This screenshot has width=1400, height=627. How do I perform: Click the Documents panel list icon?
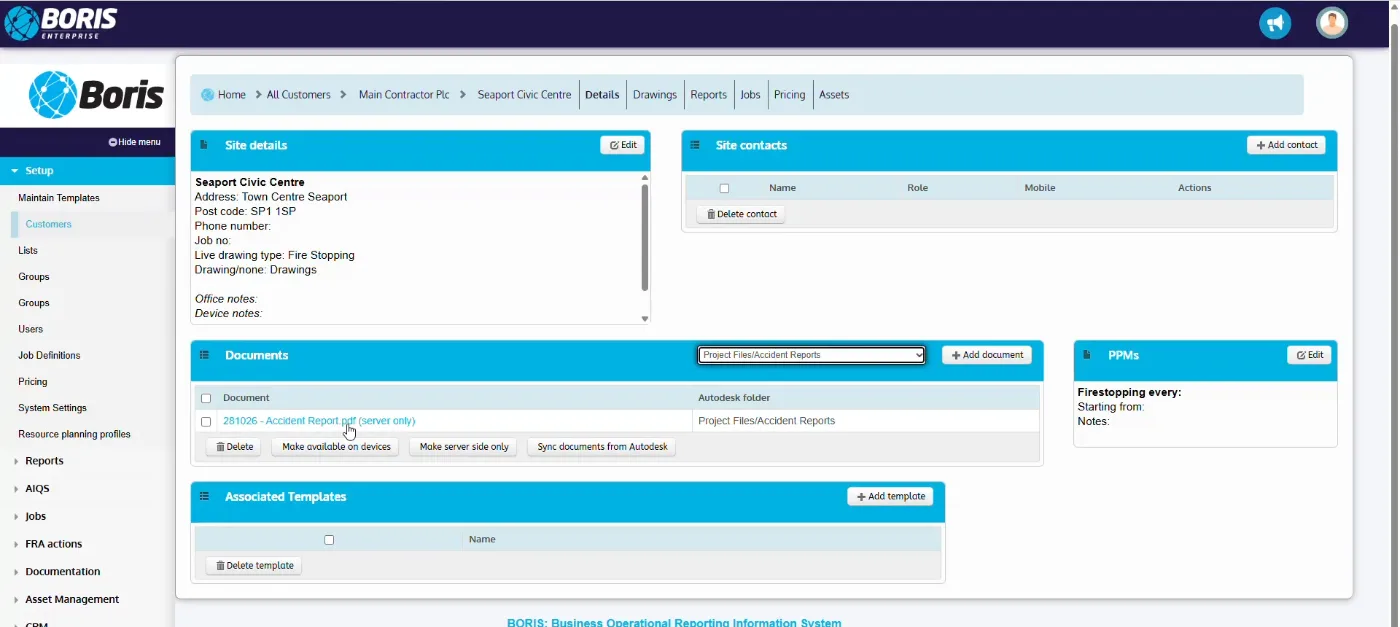pos(204,355)
